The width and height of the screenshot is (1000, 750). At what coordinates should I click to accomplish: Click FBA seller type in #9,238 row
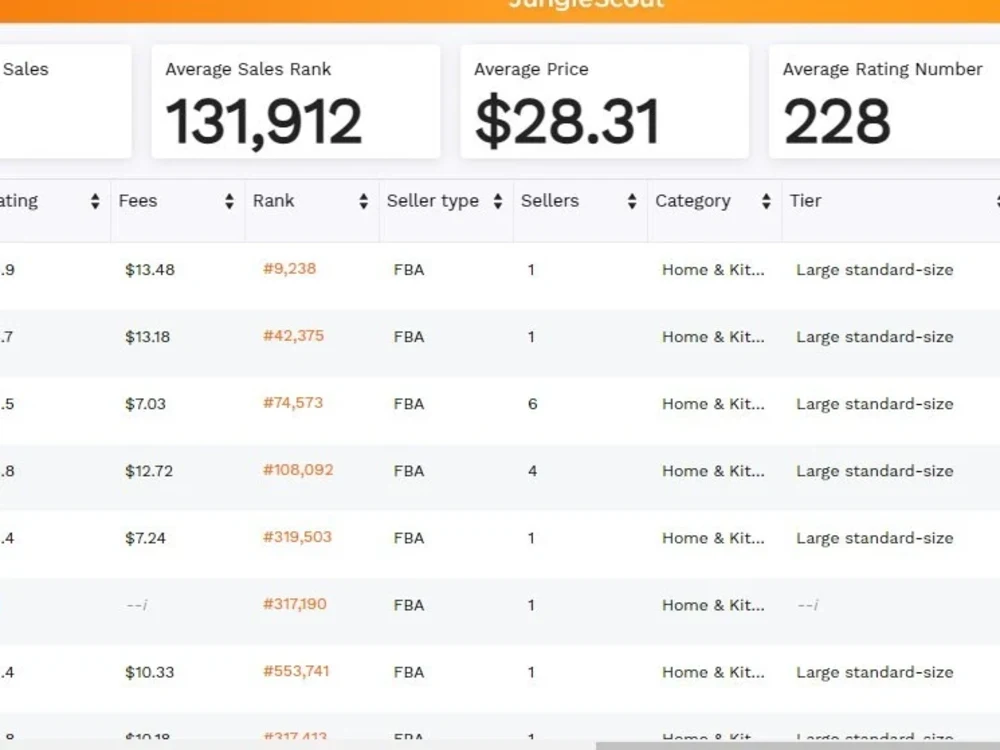point(409,270)
